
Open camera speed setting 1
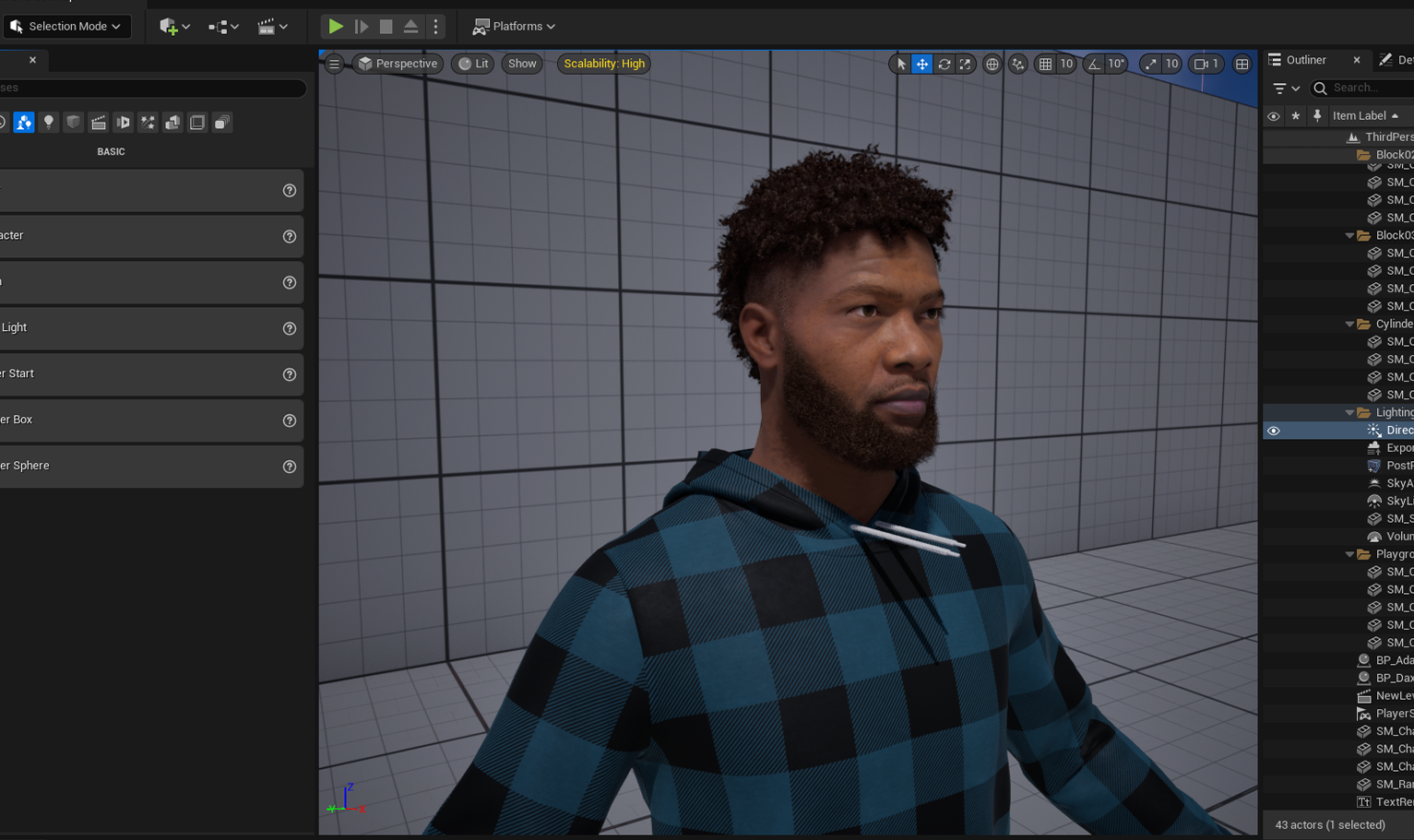pyautogui.click(x=1206, y=64)
